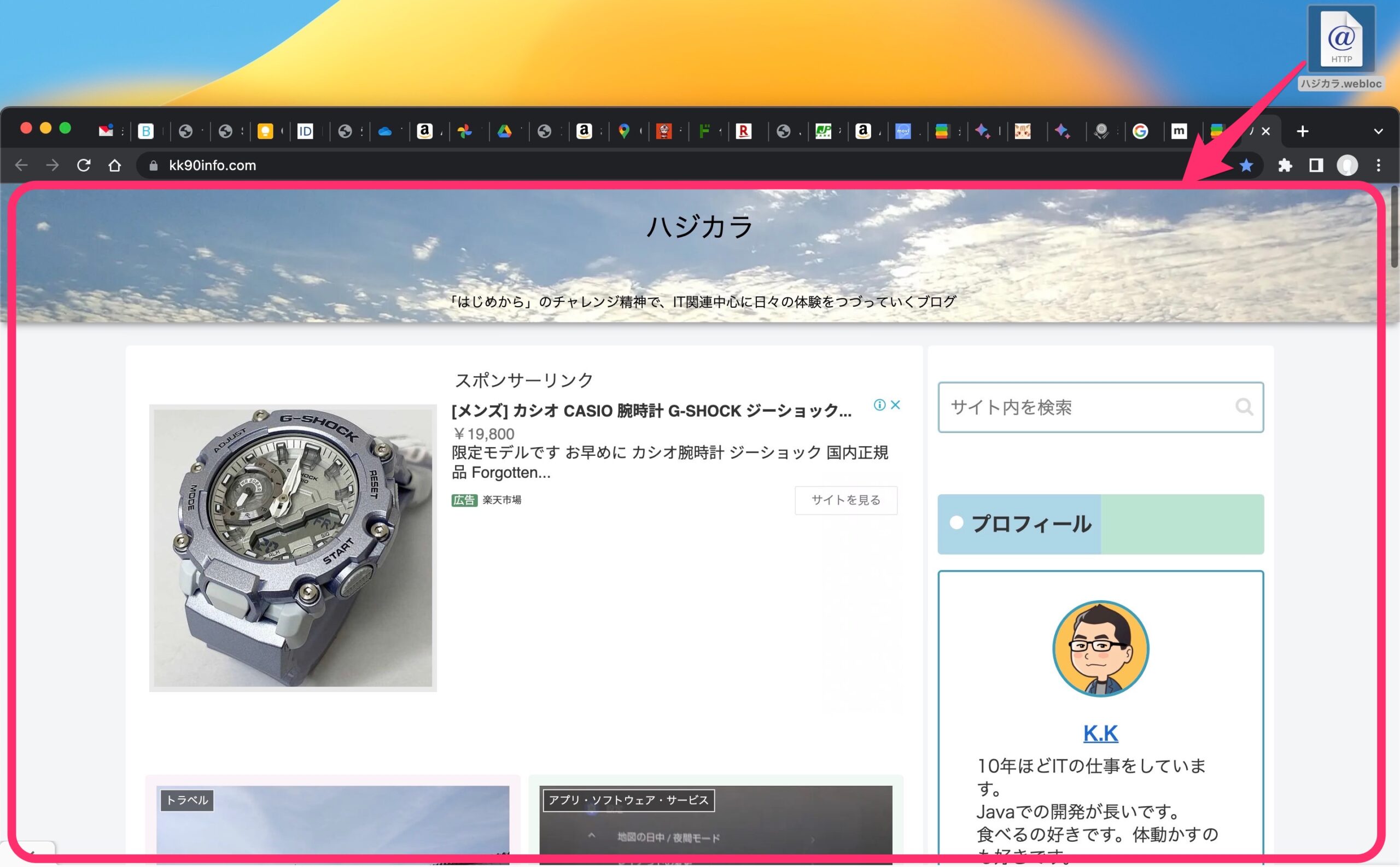The height and width of the screenshot is (867, 1400).
Task: Open the Chrome profile avatar
Action: coord(1347,165)
